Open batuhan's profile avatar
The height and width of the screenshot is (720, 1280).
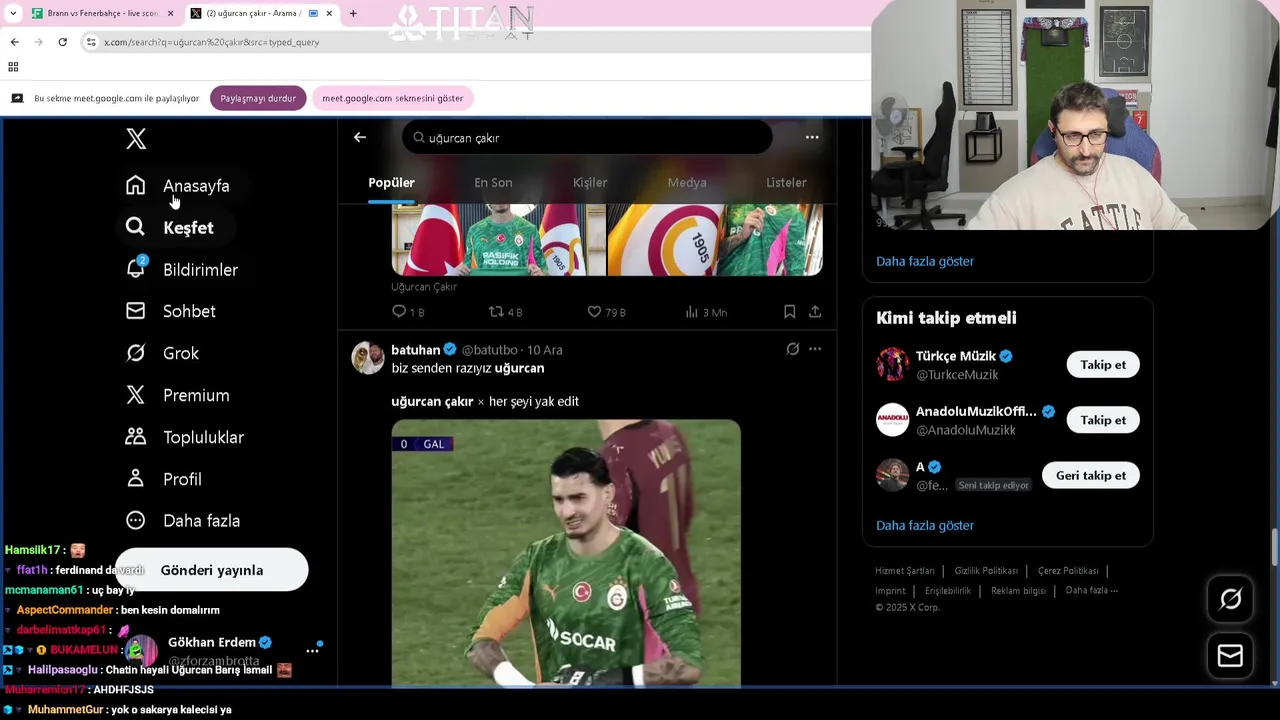[367, 358]
